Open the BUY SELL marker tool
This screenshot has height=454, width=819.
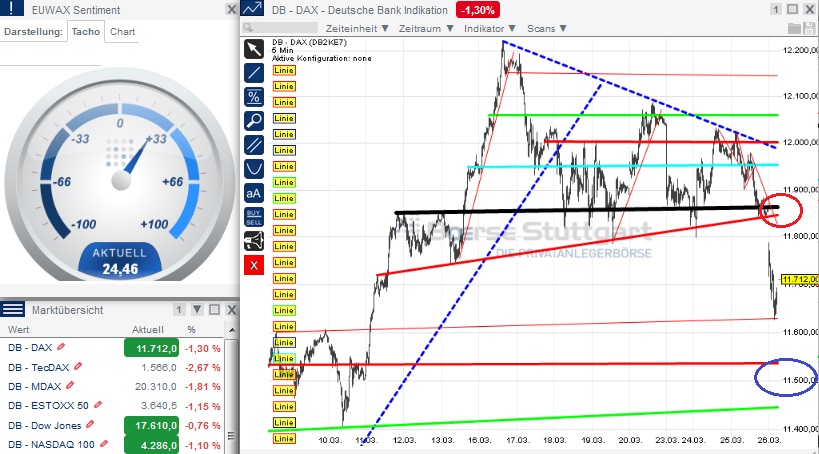click(x=254, y=217)
